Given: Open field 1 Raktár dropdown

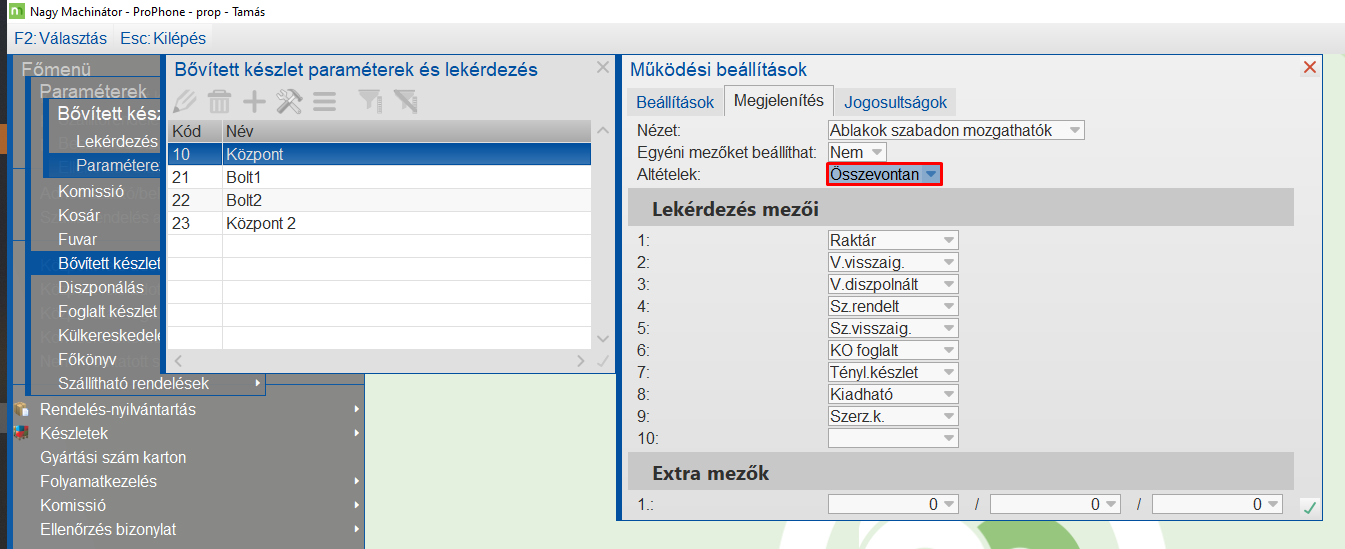Looking at the screenshot, I should point(893,240).
